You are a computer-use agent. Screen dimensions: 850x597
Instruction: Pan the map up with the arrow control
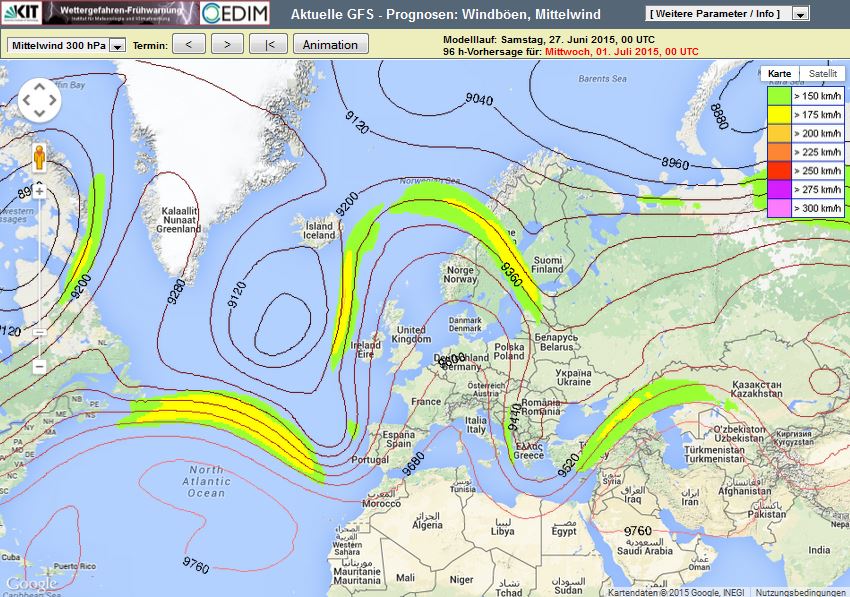click(40, 87)
